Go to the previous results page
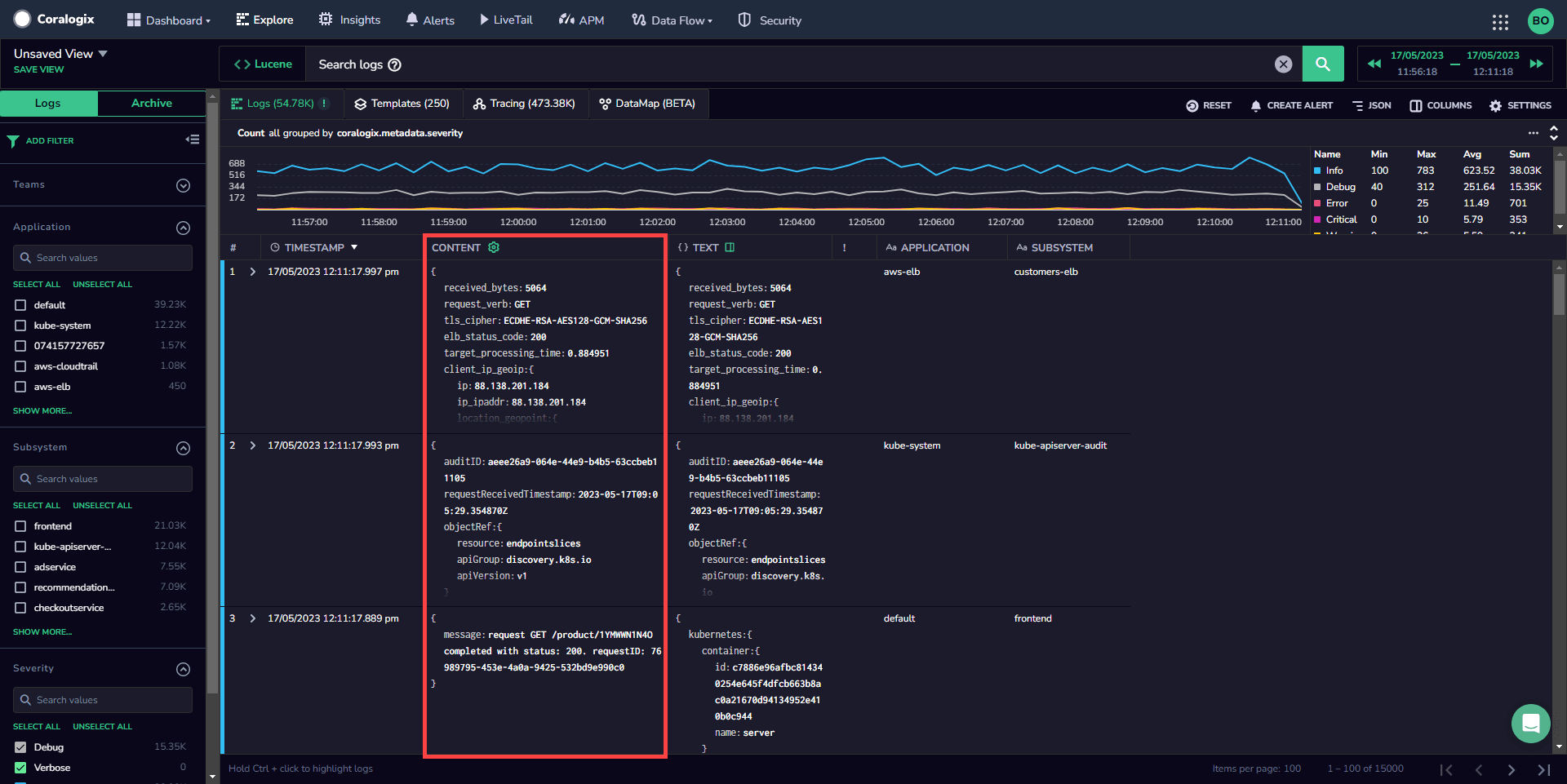 click(x=1479, y=769)
